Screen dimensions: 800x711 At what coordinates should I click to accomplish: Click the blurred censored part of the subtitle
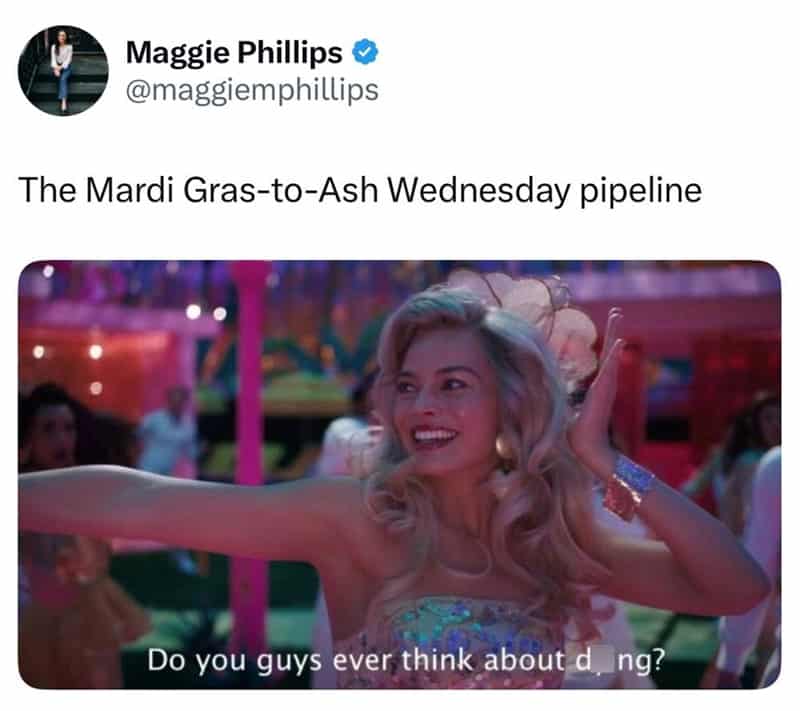tap(603, 660)
